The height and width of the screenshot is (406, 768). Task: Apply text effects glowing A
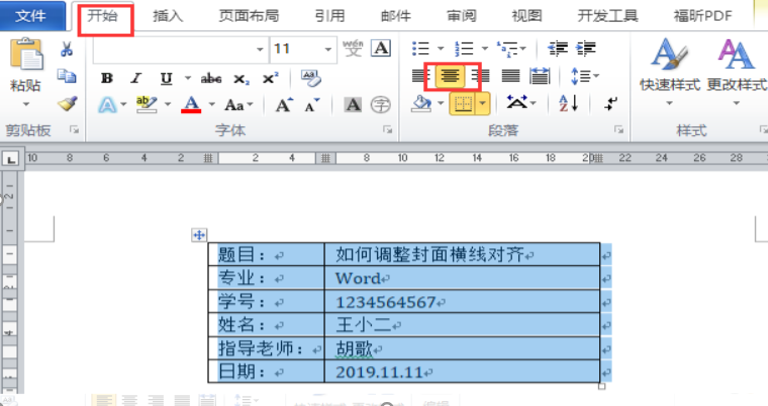point(107,105)
